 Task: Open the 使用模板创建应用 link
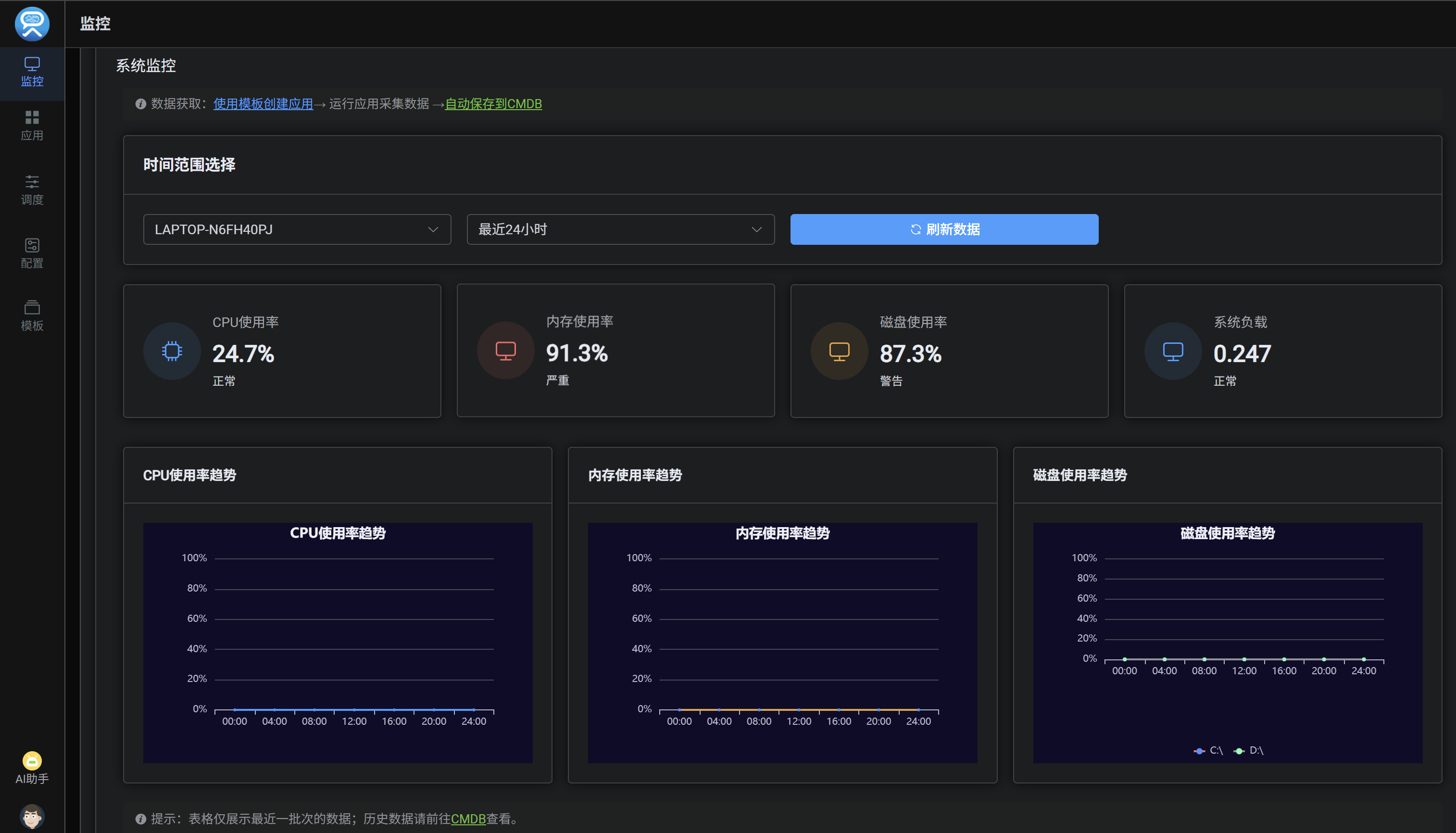263,104
